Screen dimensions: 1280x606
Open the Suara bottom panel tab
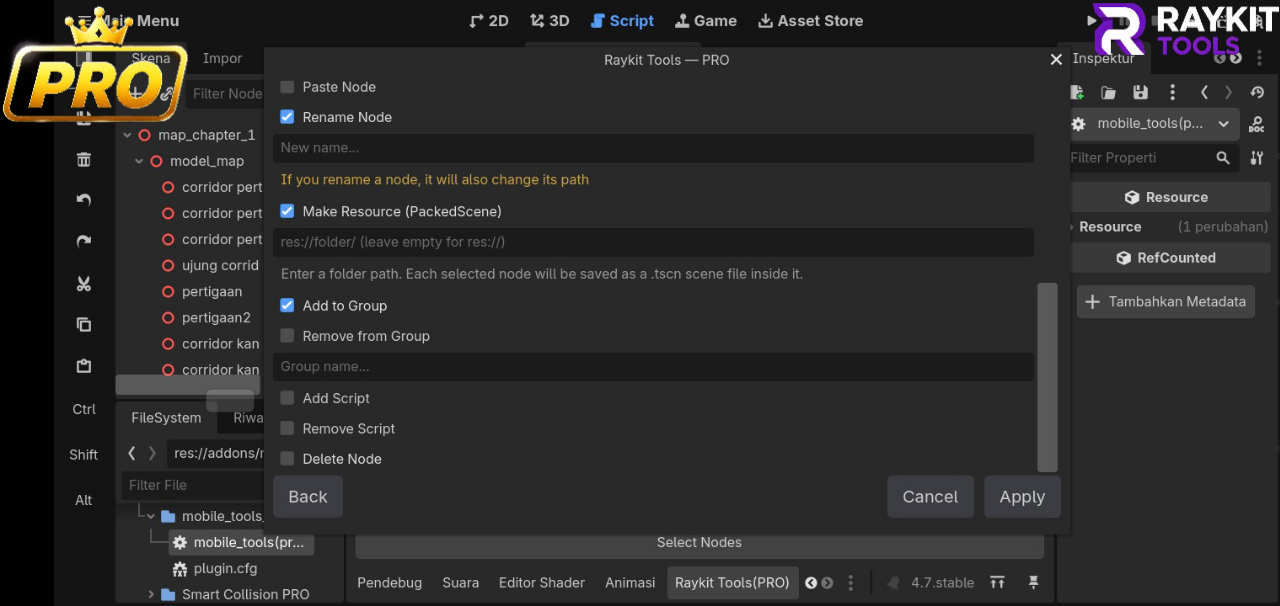(461, 583)
